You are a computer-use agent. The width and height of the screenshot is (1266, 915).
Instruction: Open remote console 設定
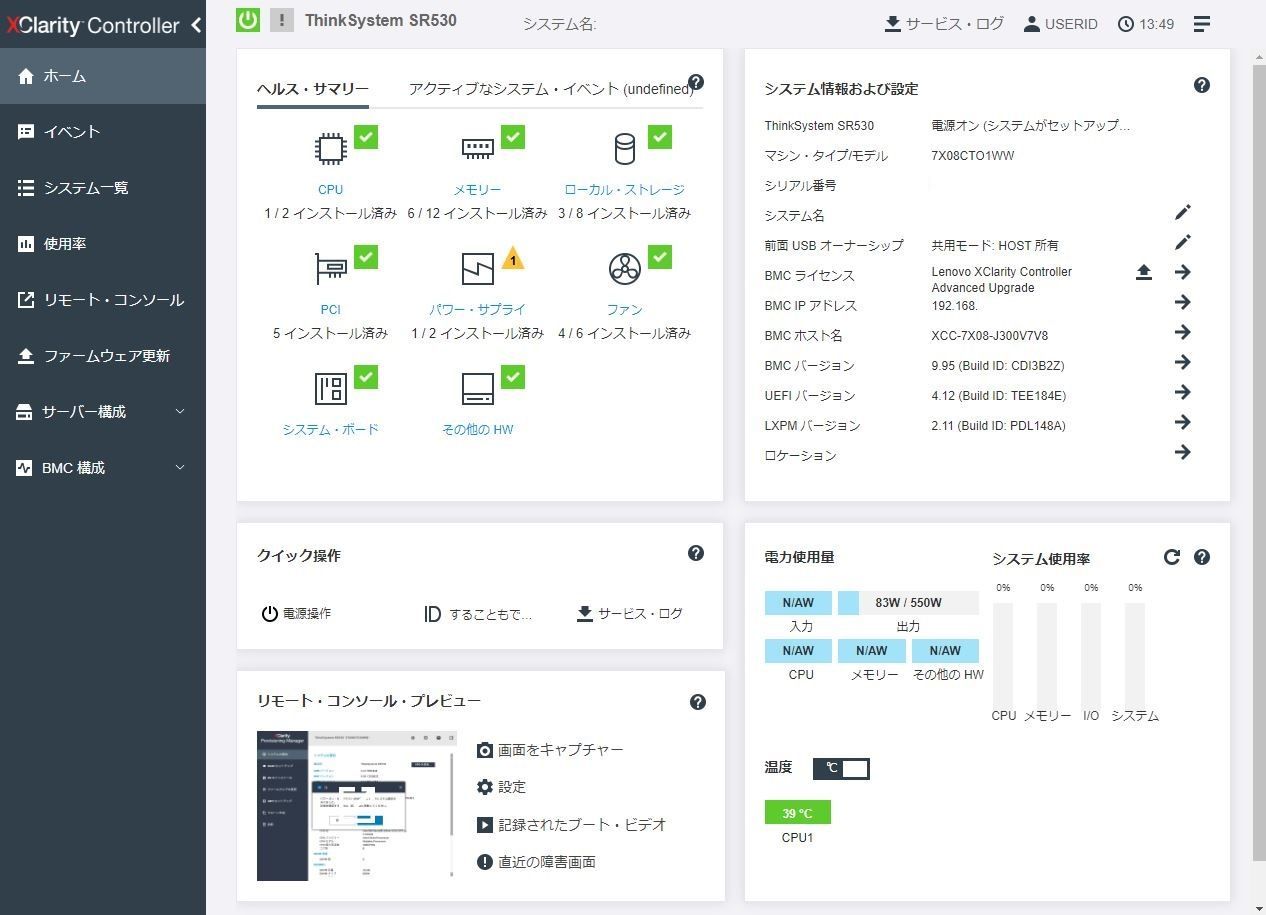501,787
